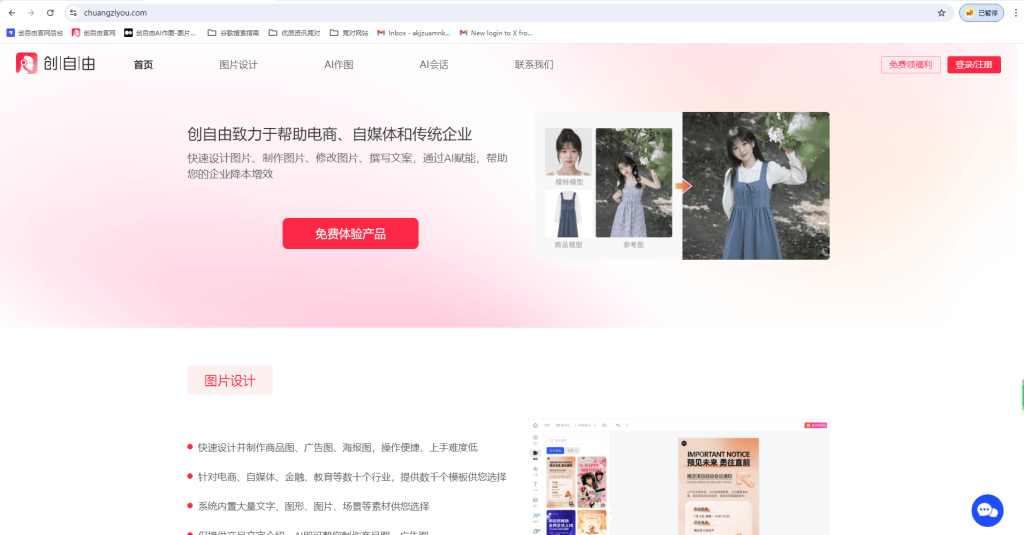Open the site information icon in address bar
The image size is (1024, 535).
[73, 12]
